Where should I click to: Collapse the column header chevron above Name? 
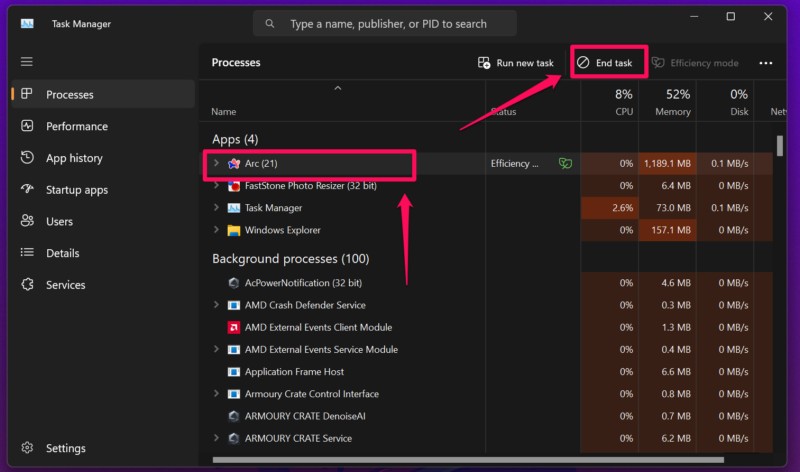338,88
